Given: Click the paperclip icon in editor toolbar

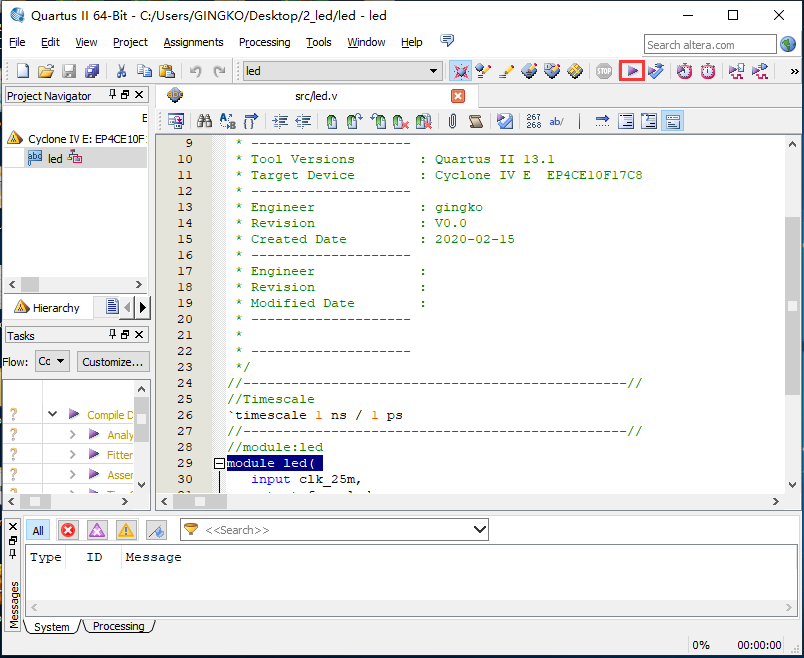Looking at the screenshot, I should tap(452, 121).
